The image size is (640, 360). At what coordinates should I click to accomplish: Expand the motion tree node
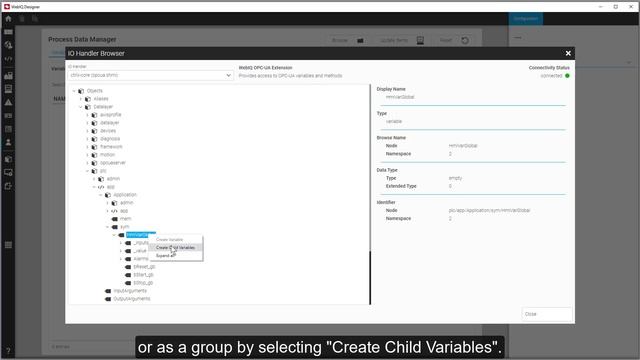point(87,155)
